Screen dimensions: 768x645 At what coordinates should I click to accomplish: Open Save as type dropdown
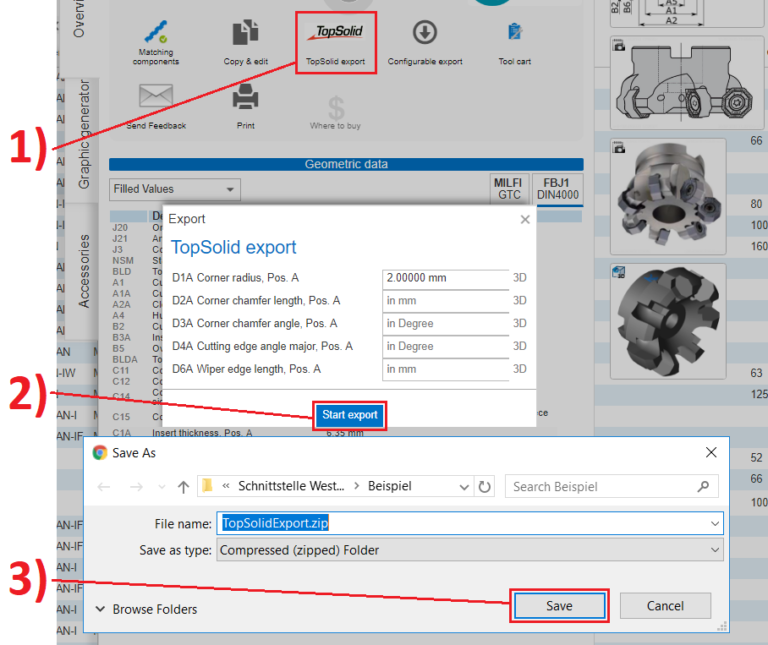pos(470,550)
